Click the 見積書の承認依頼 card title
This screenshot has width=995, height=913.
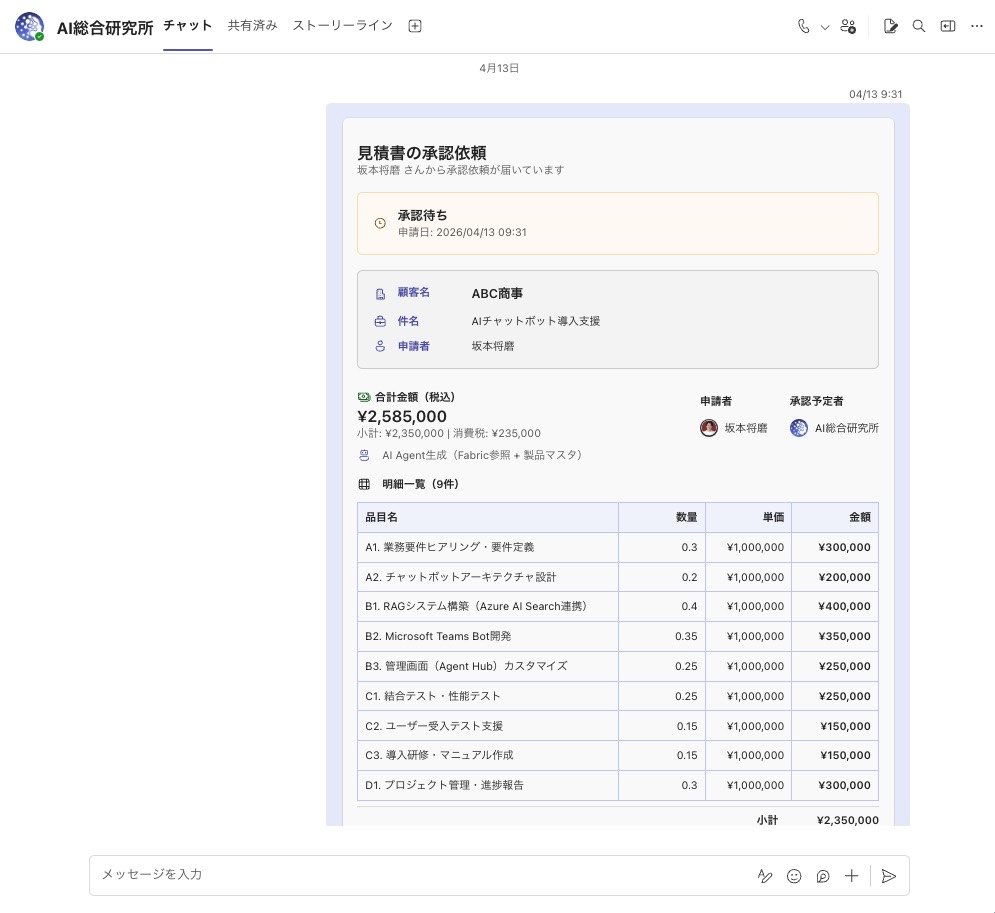422,153
